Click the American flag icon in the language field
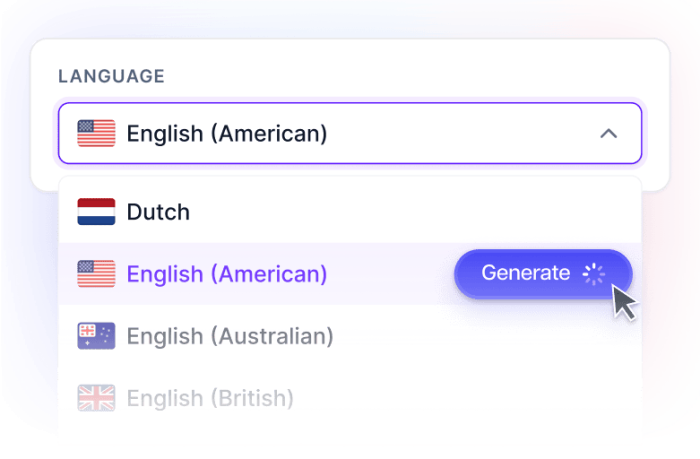 coord(96,133)
